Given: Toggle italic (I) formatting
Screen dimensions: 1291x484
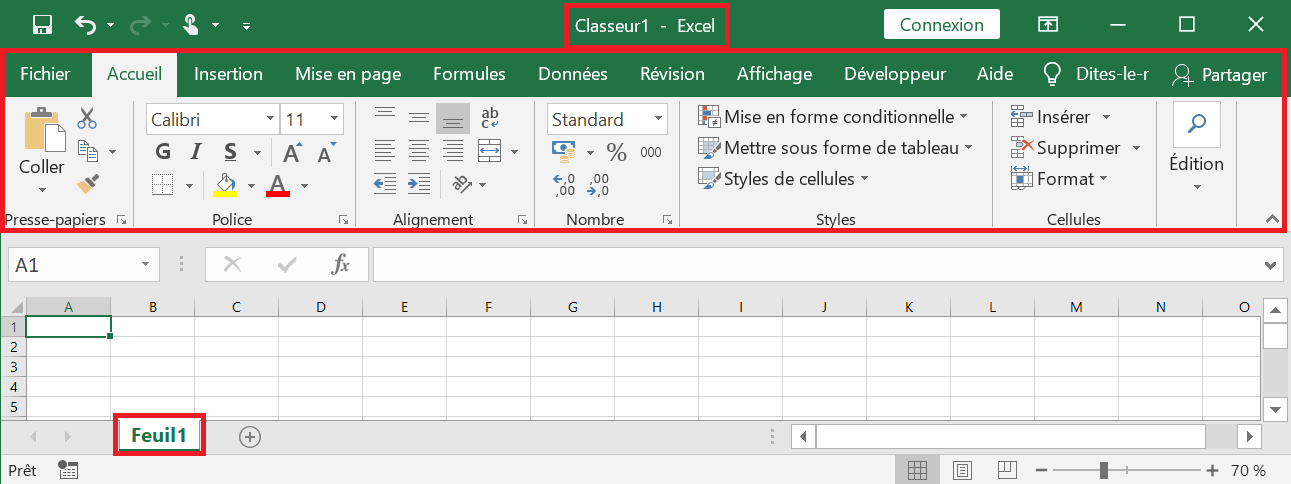Looking at the screenshot, I should pos(196,152).
